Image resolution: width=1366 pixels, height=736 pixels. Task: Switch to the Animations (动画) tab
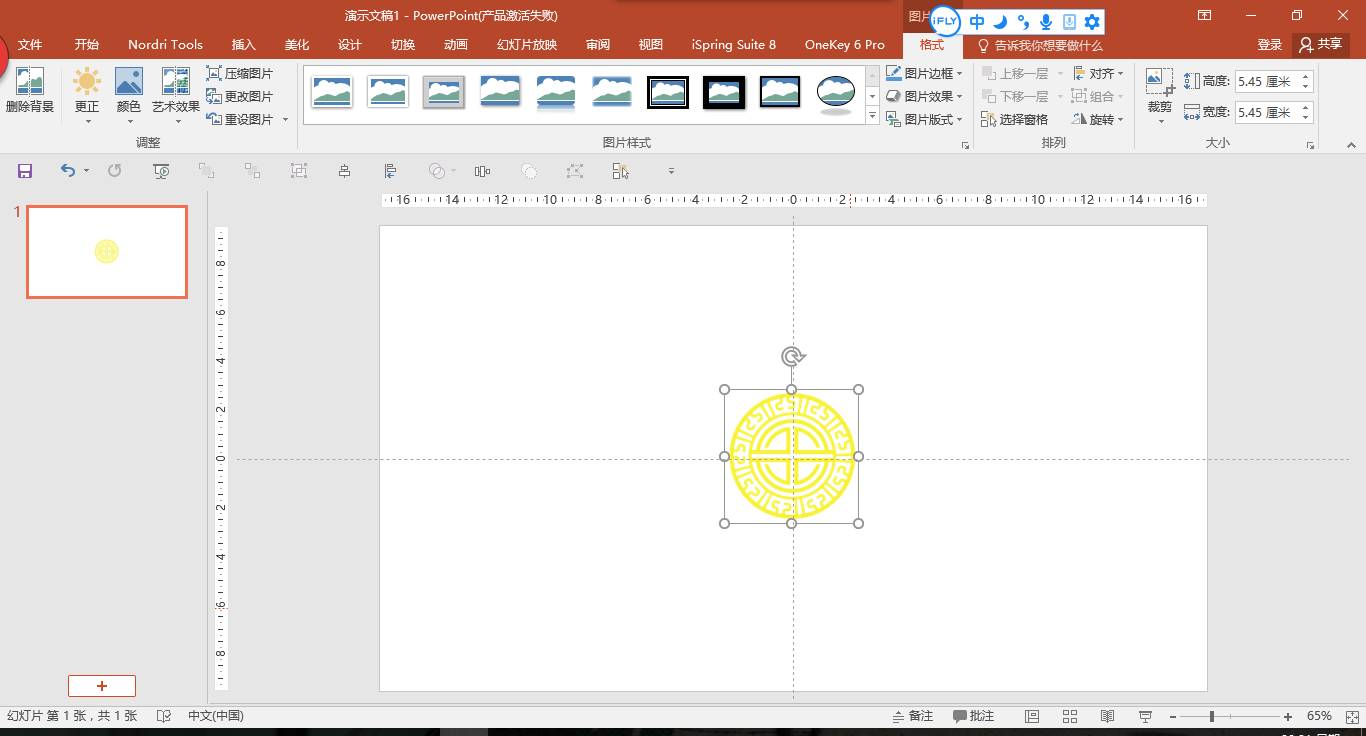pyautogui.click(x=456, y=44)
